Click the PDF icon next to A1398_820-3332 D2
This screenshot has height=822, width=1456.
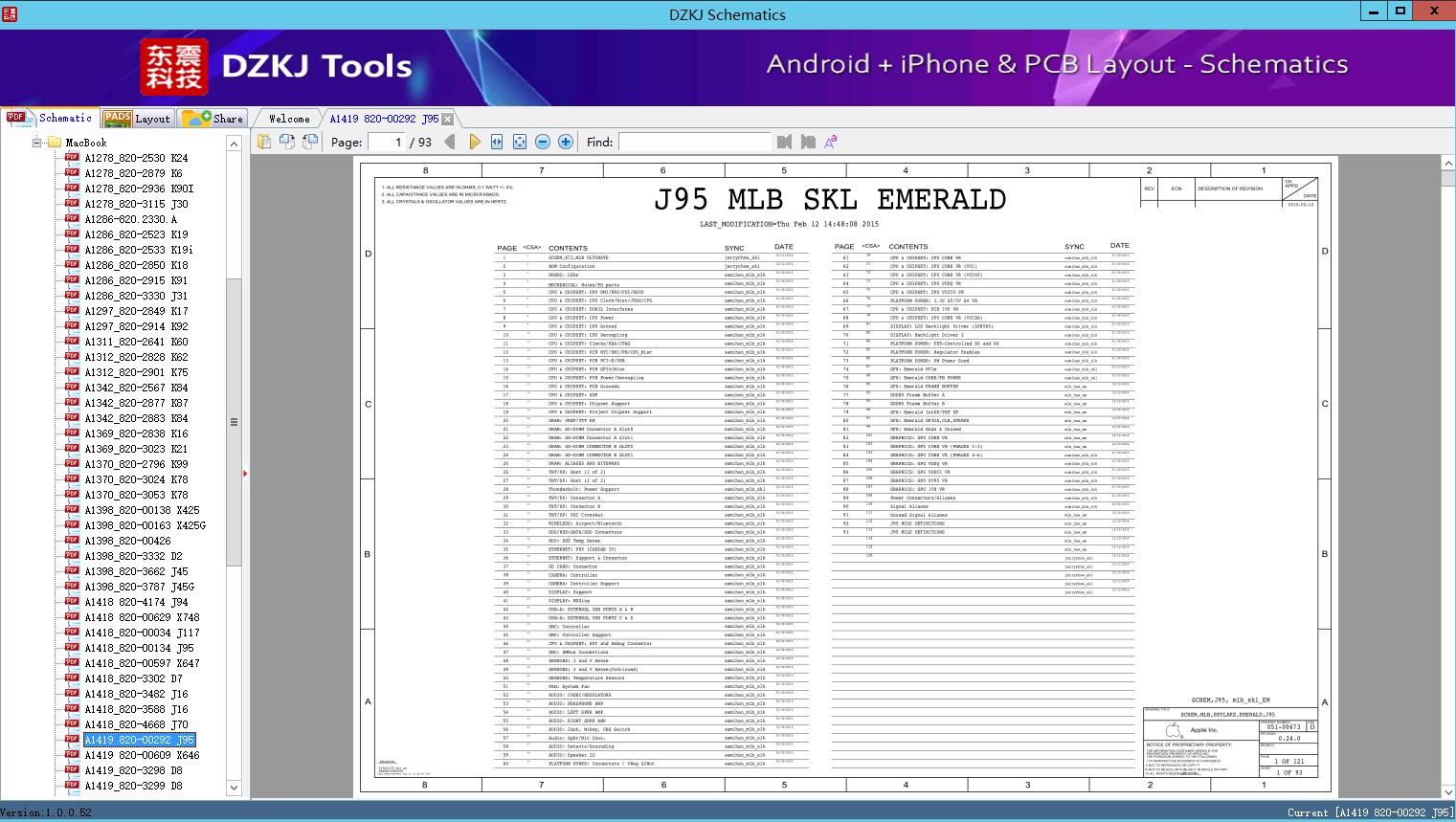click(72, 555)
